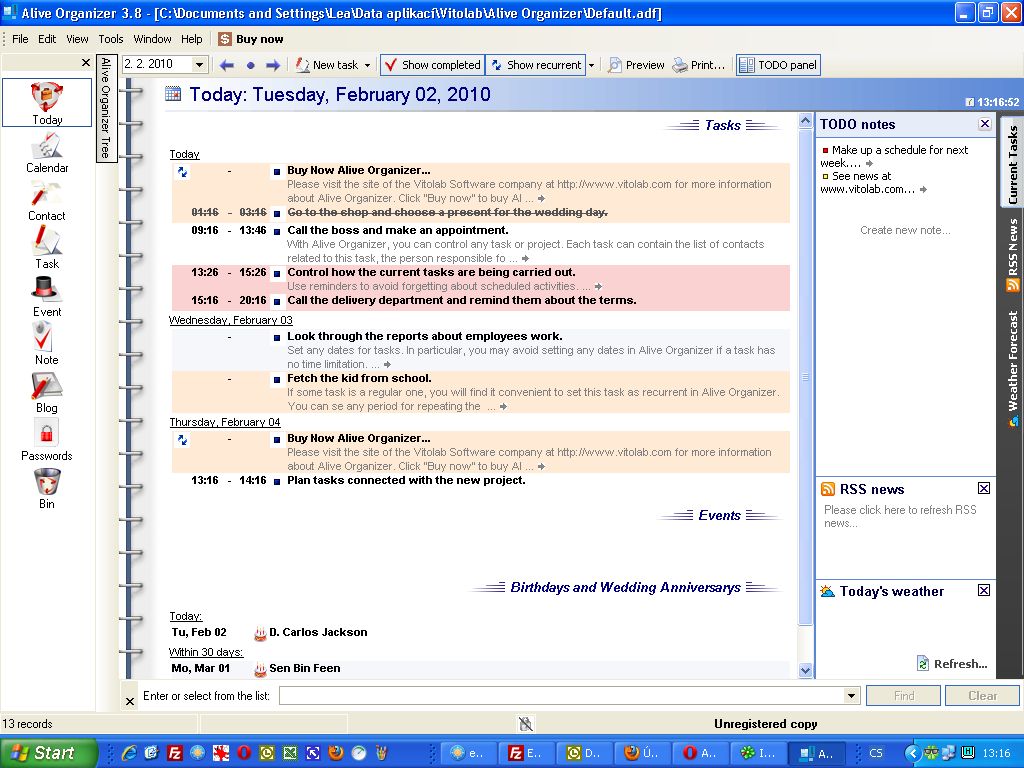Open the Window menu
1024x768 pixels.
[152, 39]
